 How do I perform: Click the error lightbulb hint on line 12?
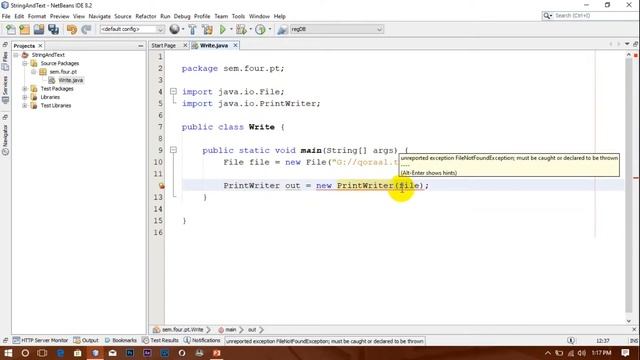click(162, 186)
